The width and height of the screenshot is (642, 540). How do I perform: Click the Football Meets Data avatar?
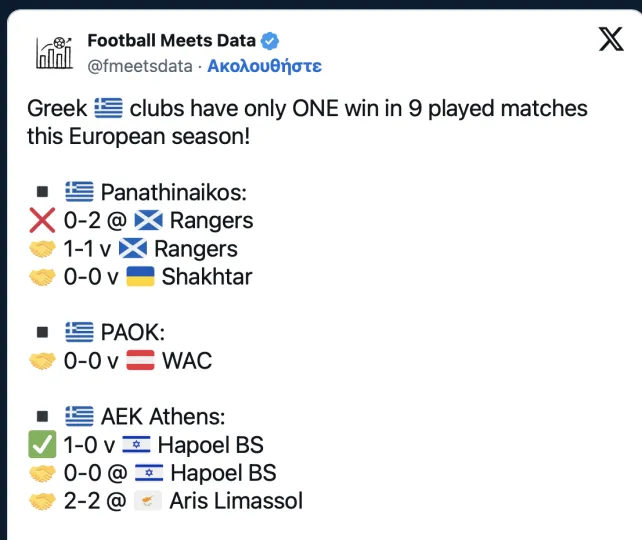[54, 52]
